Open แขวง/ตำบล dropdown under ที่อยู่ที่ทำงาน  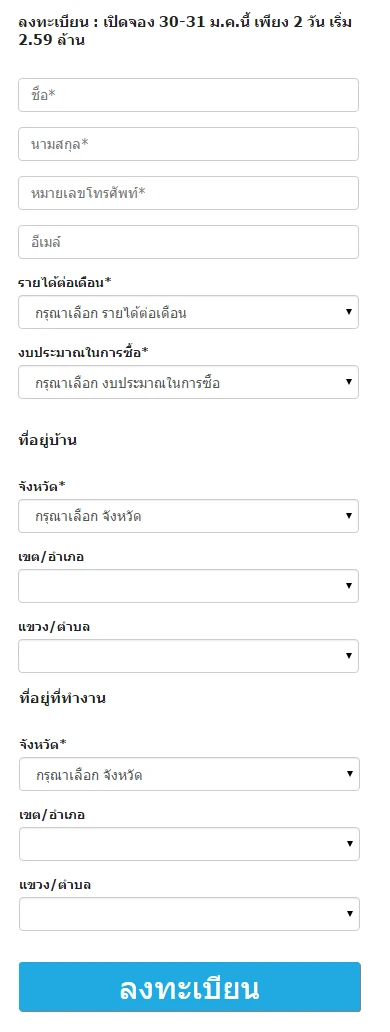point(189,914)
